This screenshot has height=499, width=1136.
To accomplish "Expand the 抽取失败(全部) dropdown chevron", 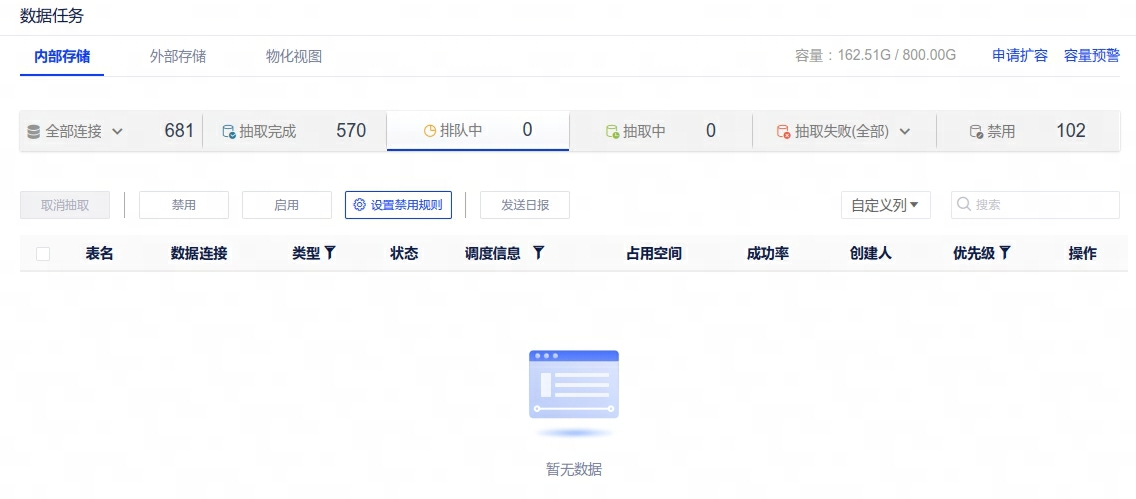I will pyautogui.click(x=905, y=131).
